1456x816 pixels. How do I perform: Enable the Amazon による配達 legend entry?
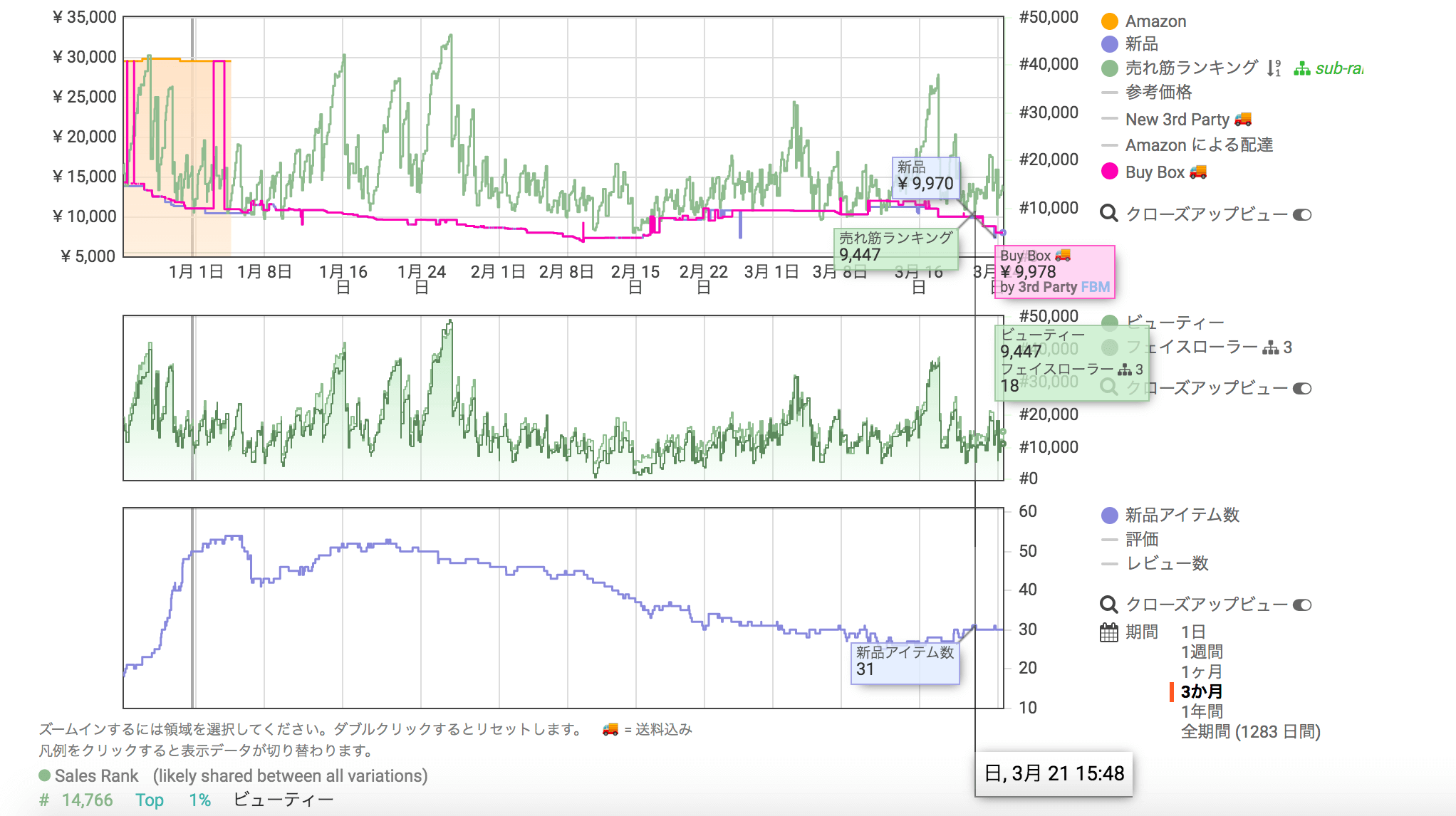1187,145
